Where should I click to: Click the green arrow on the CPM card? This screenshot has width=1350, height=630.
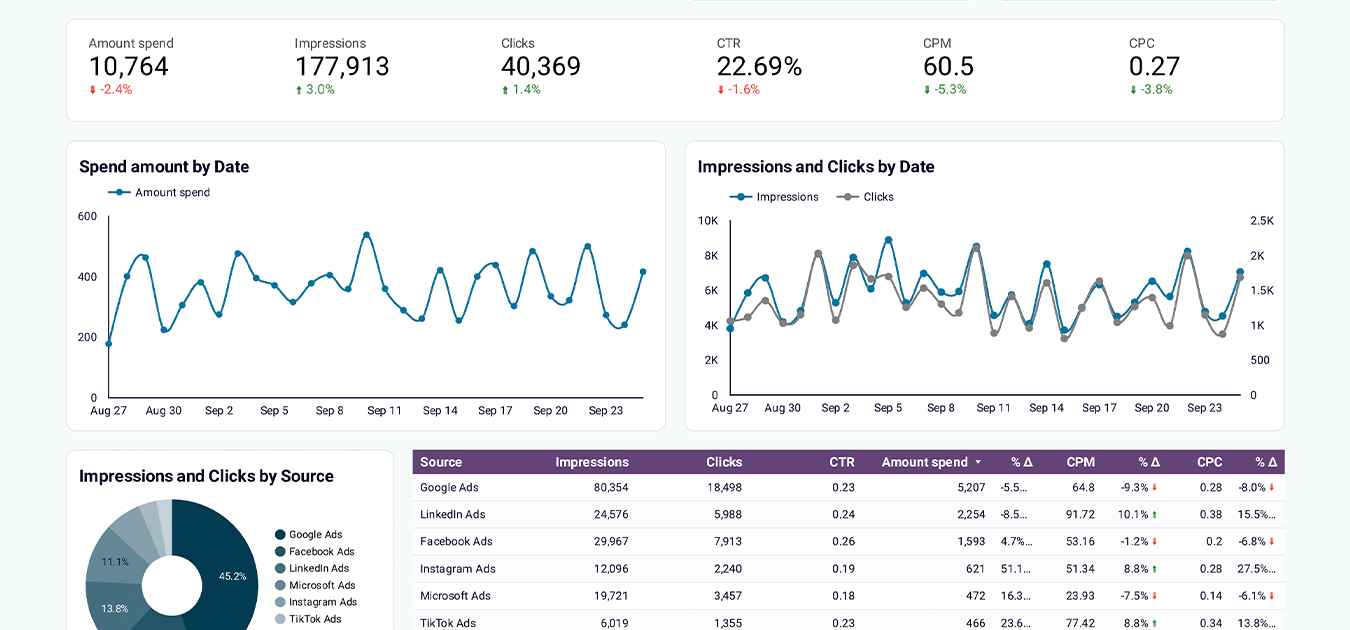click(x=926, y=89)
